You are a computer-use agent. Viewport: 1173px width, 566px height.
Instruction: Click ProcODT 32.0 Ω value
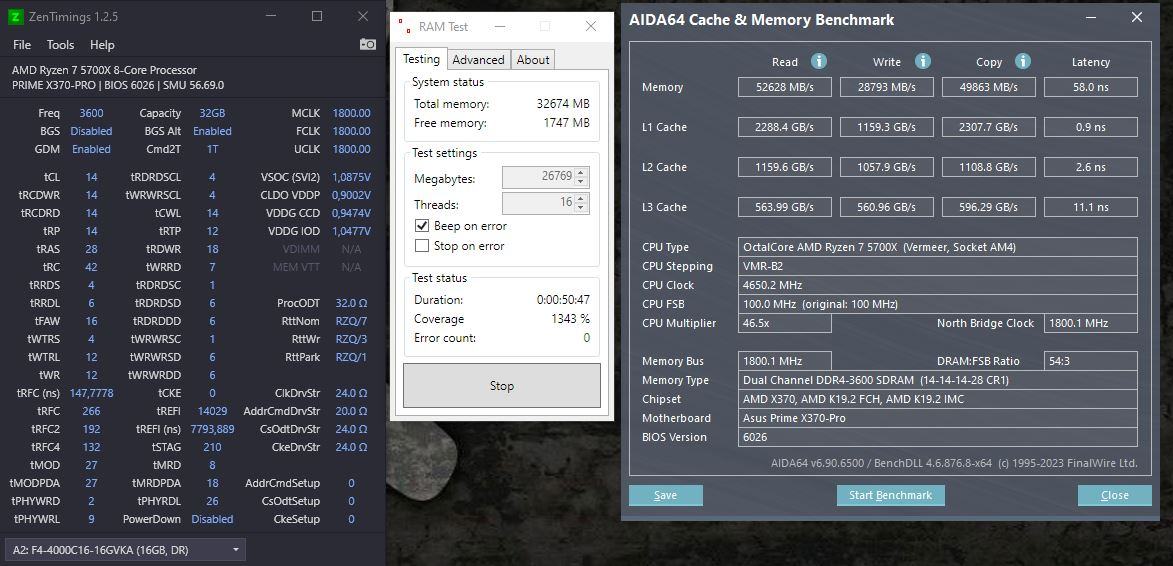click(x=351, y=303)
